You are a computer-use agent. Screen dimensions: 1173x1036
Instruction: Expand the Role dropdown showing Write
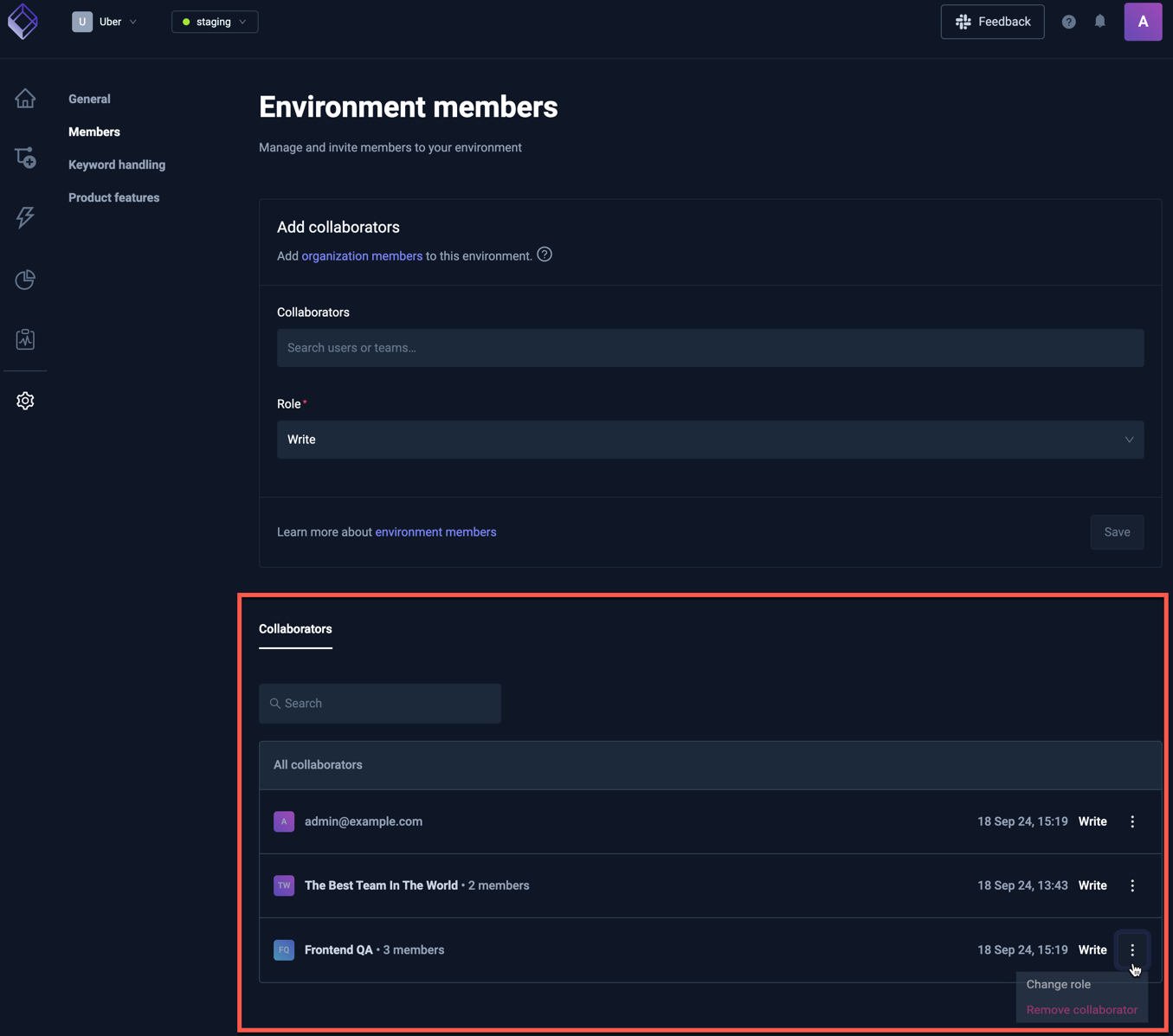point(710,440)
